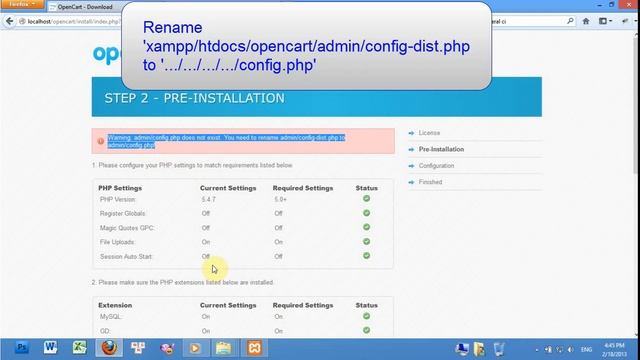The height and width of the screenshot is (360, 640).
Task: Click the ENG language indicator
Action: [x=586, y=349]
